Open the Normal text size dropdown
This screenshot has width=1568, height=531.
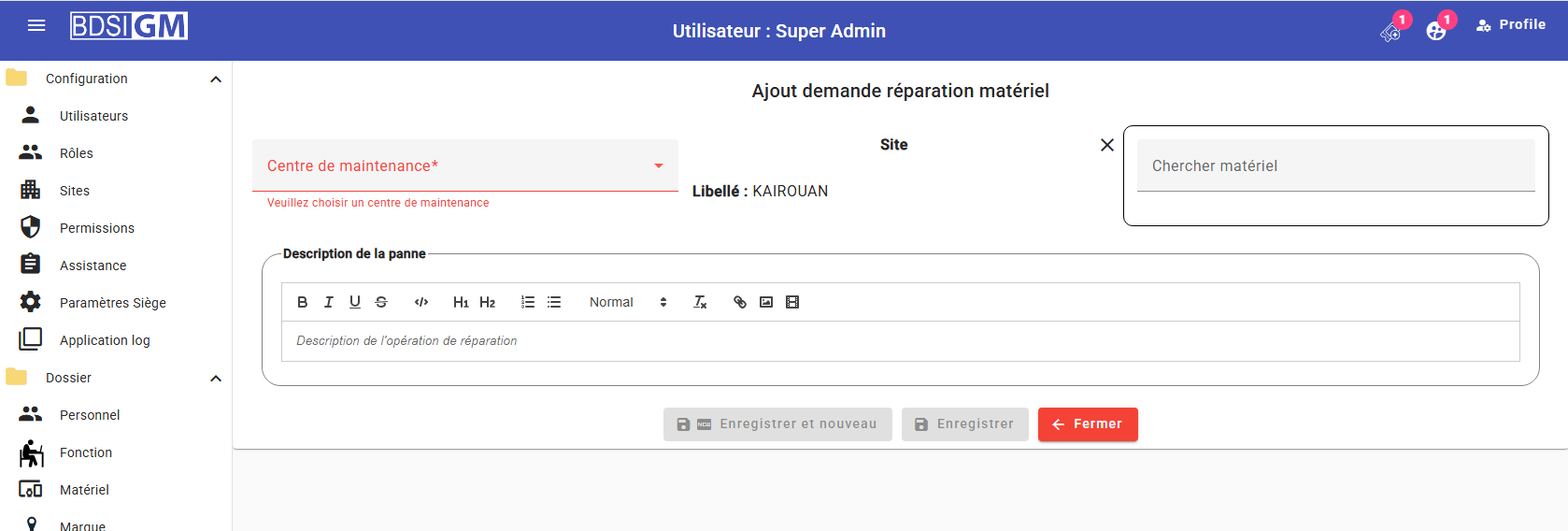click(628, 302)
